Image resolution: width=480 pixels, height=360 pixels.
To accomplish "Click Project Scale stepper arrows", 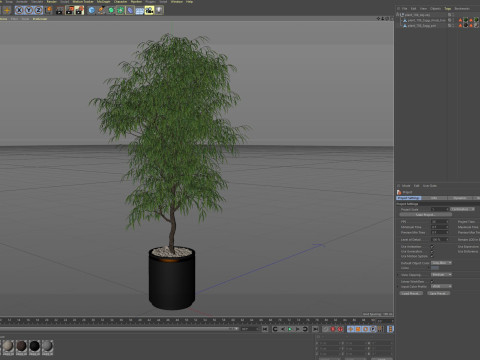I will [x=447, y=209].
